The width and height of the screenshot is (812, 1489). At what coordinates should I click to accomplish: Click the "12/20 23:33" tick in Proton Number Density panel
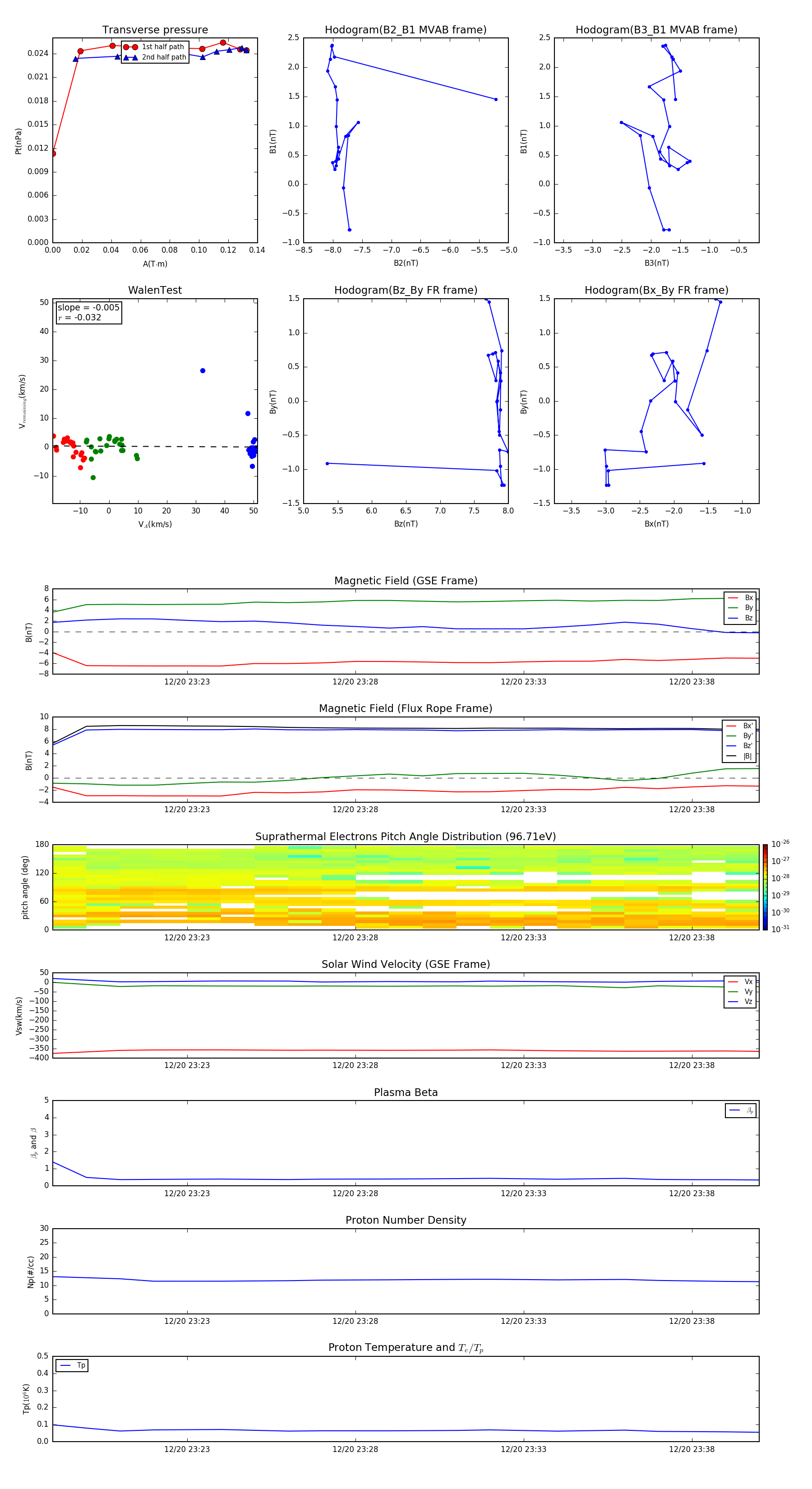[524, 1321]
